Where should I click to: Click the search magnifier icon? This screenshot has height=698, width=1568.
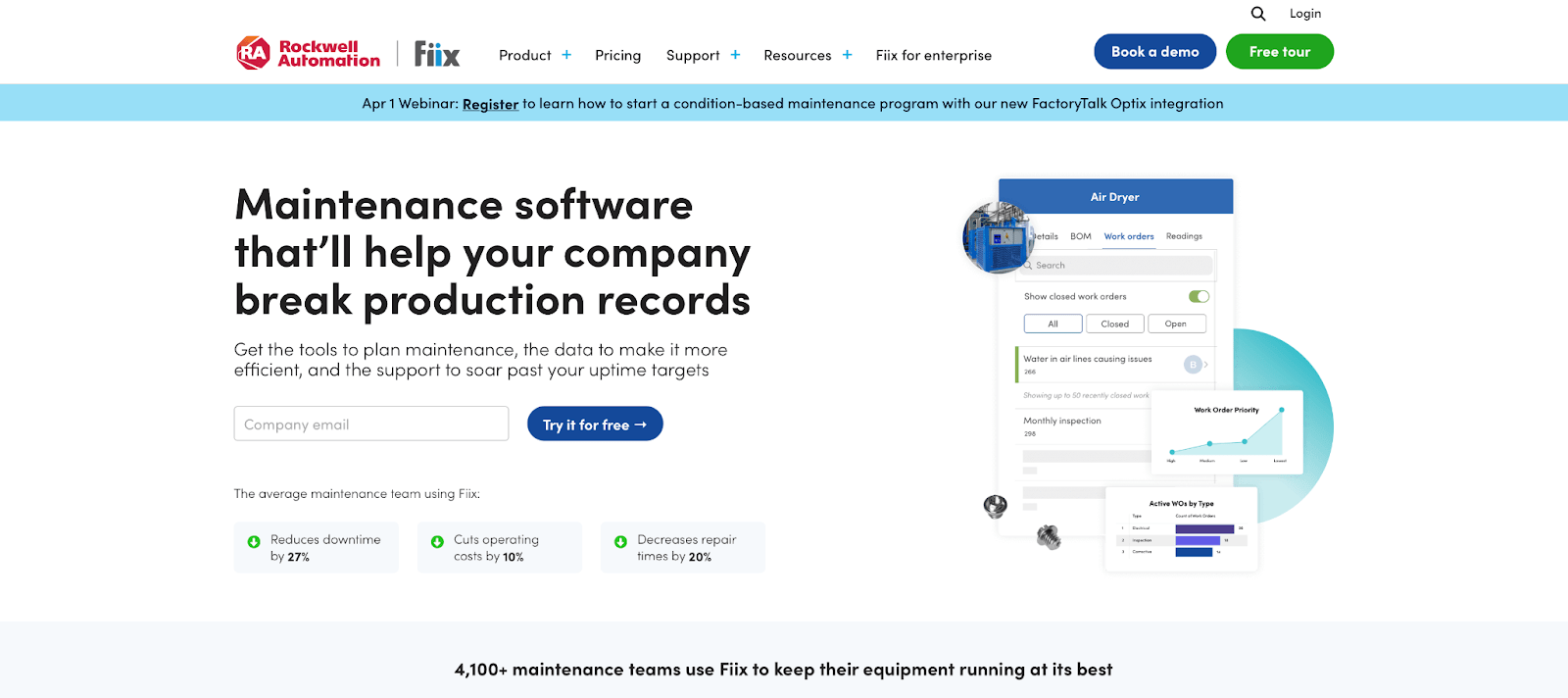point(1258,14)
